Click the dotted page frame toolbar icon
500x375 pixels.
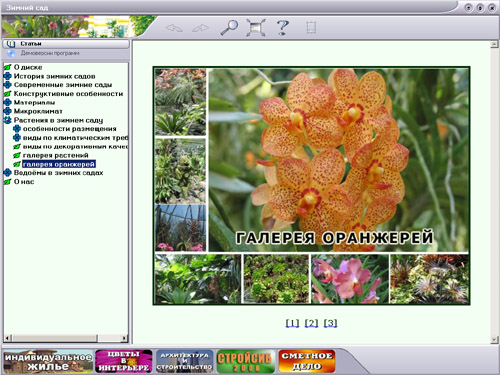[311, 28]
